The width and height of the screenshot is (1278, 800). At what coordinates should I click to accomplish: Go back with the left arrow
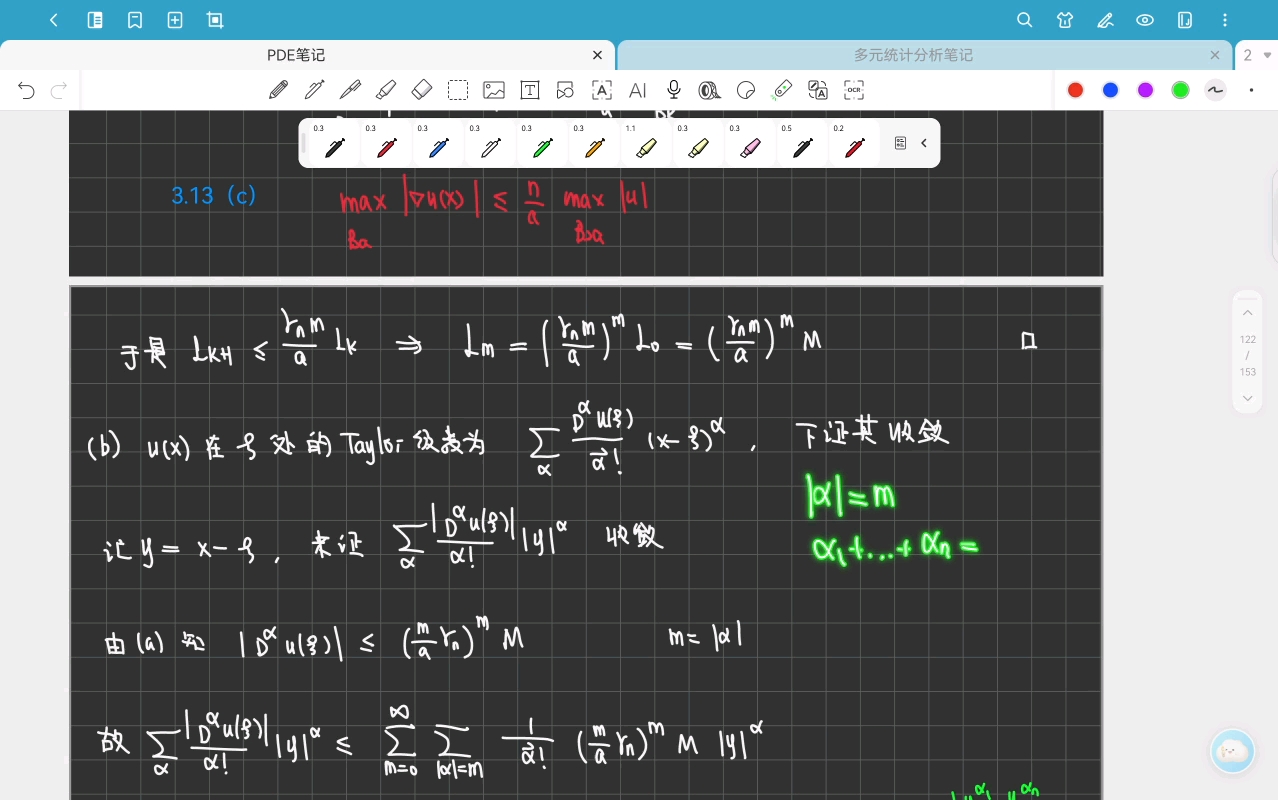pos(54,20)
